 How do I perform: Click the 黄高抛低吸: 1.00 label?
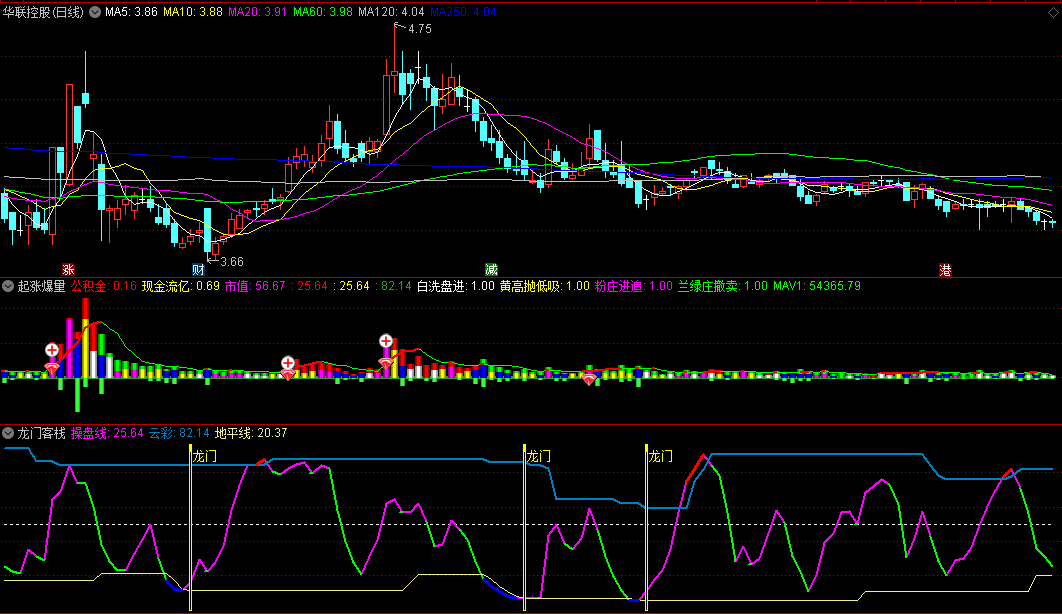tap(545, 286)
